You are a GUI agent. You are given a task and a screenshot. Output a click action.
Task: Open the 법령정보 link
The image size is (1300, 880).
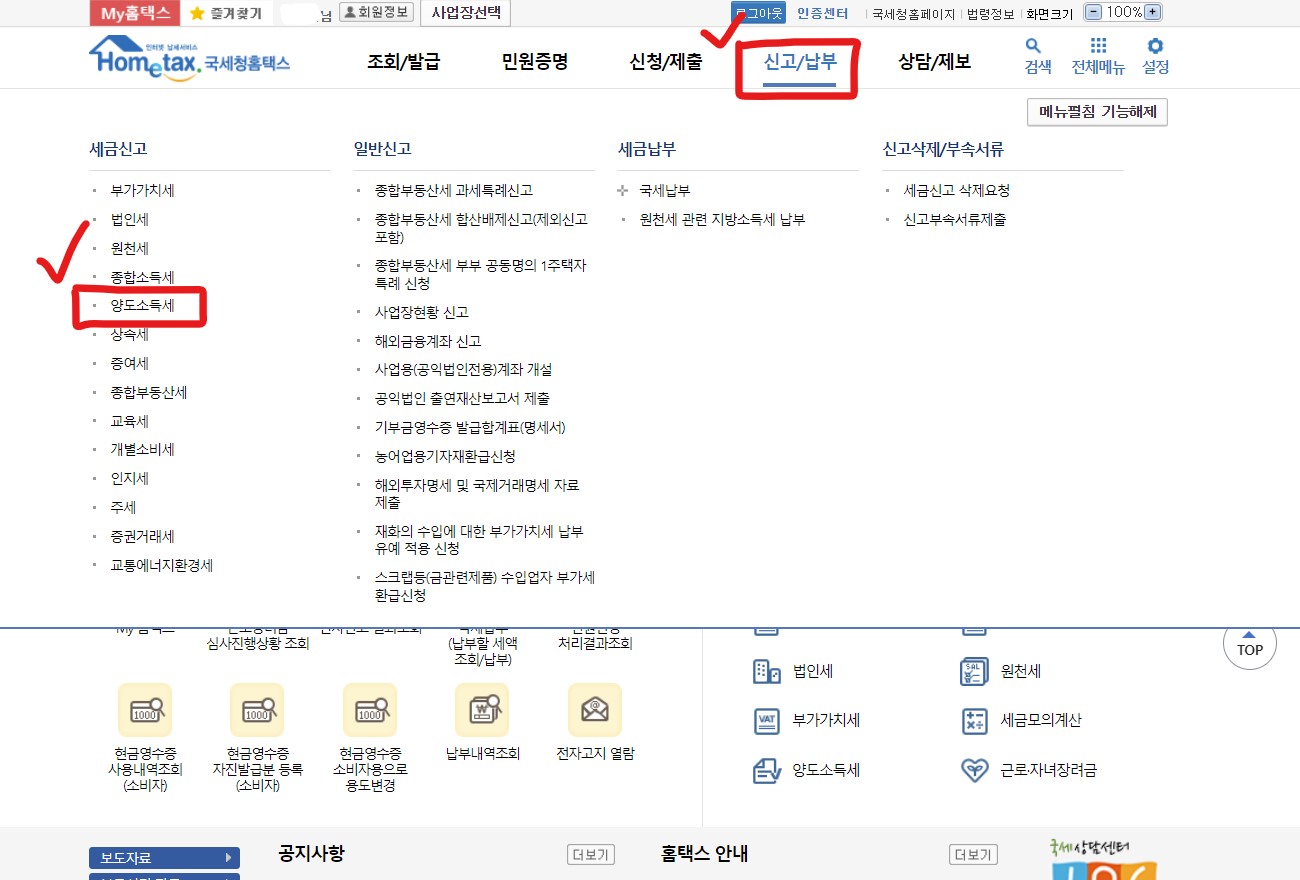coord(990,14)
